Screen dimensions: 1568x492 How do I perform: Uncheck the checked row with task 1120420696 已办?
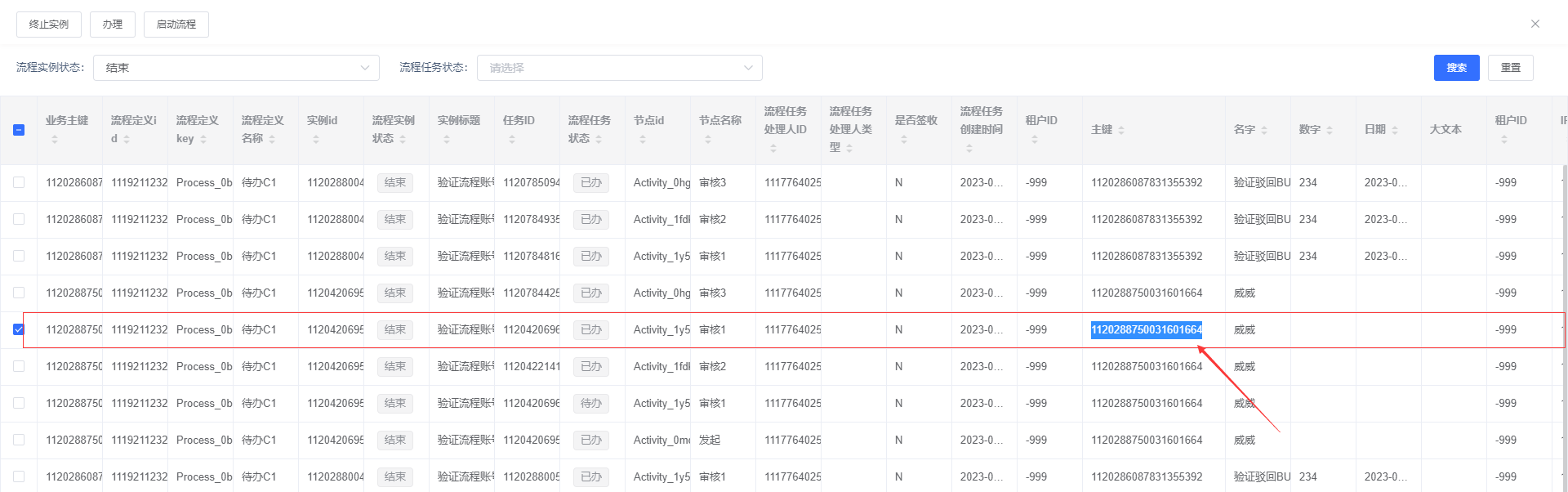(19, 330)
